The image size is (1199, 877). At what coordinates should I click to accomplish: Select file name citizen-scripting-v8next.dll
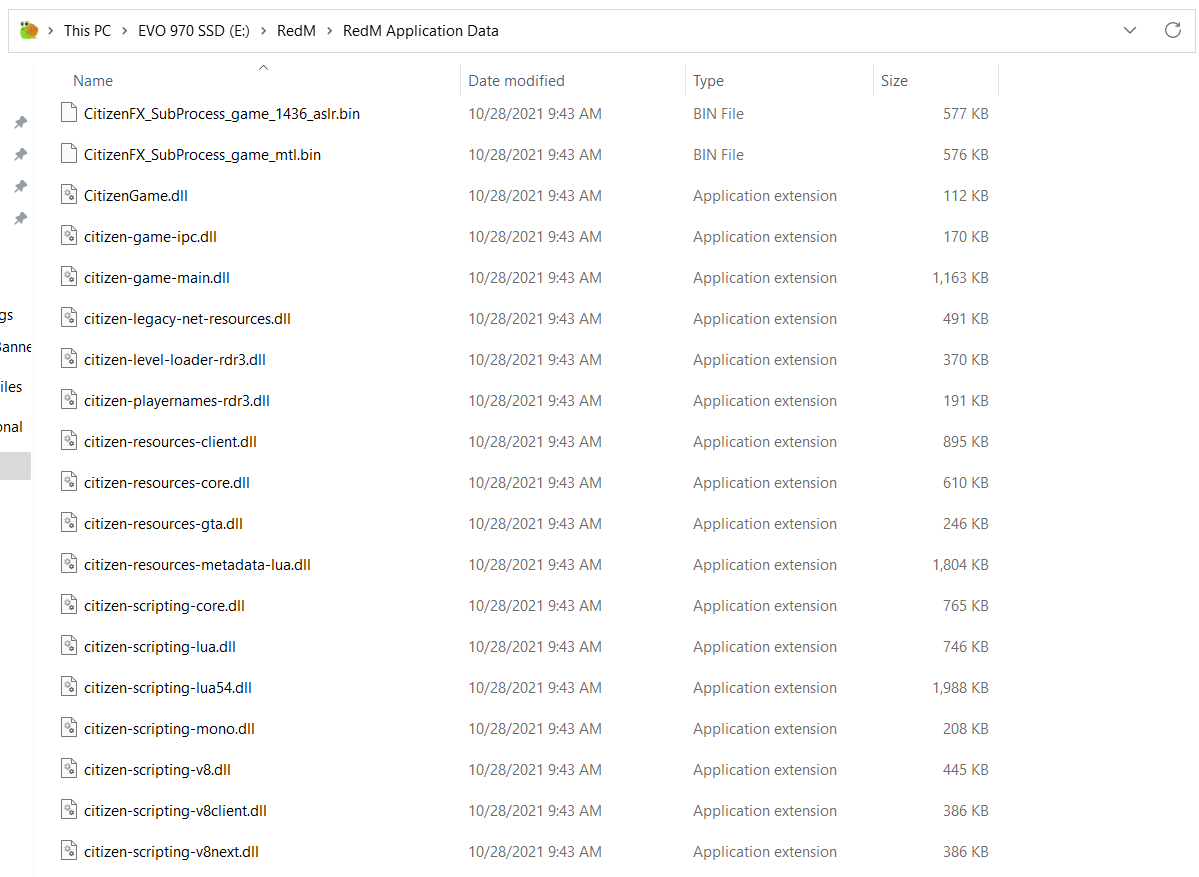pos(171,853)
